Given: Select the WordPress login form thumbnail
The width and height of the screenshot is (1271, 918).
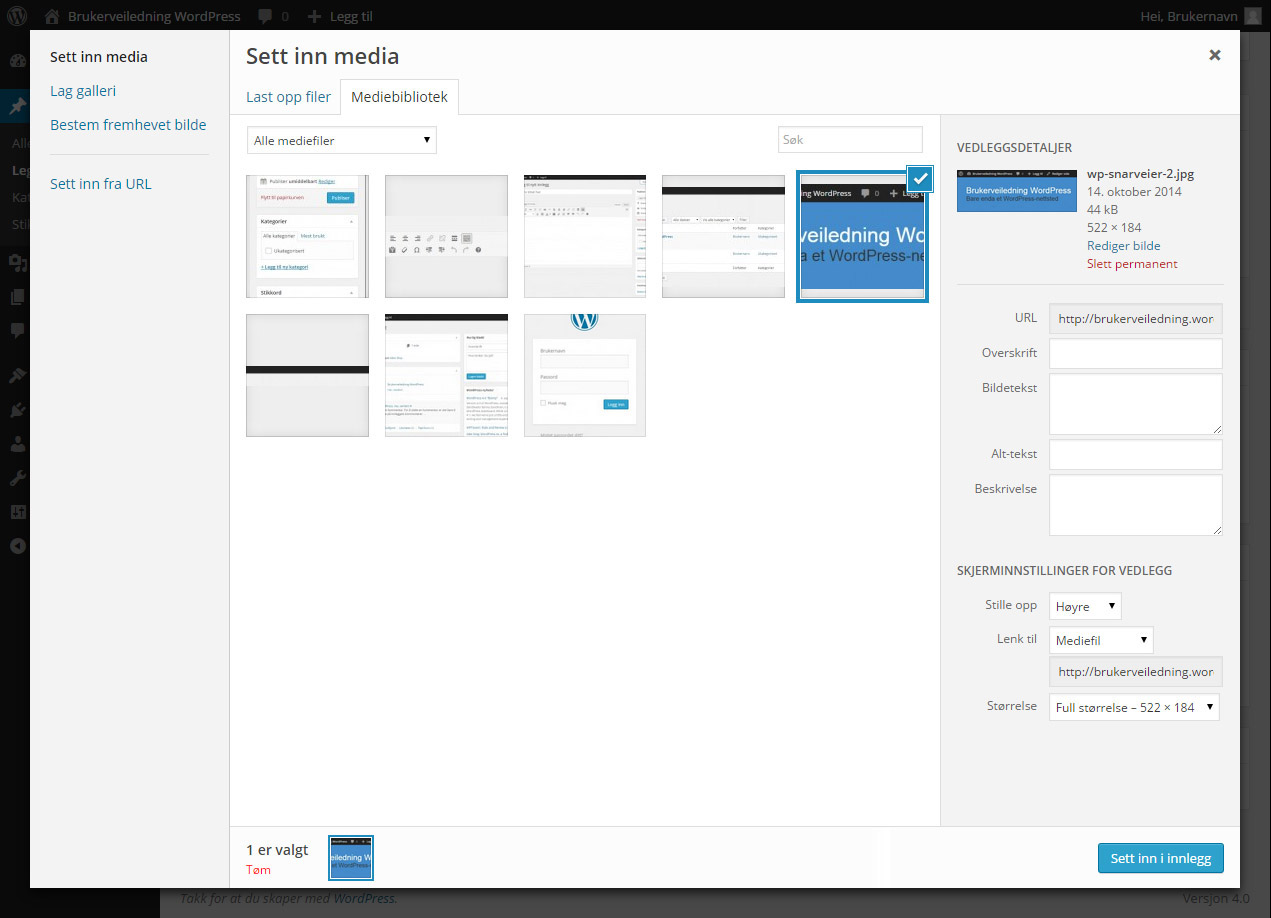Looking at the screenshot, I should (x=585, y=375).
